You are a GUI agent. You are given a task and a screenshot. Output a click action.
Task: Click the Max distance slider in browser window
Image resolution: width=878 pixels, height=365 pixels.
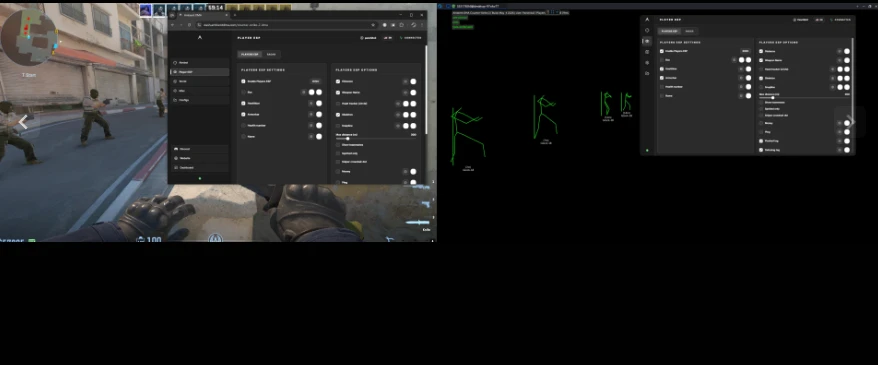tap(376, 138)
